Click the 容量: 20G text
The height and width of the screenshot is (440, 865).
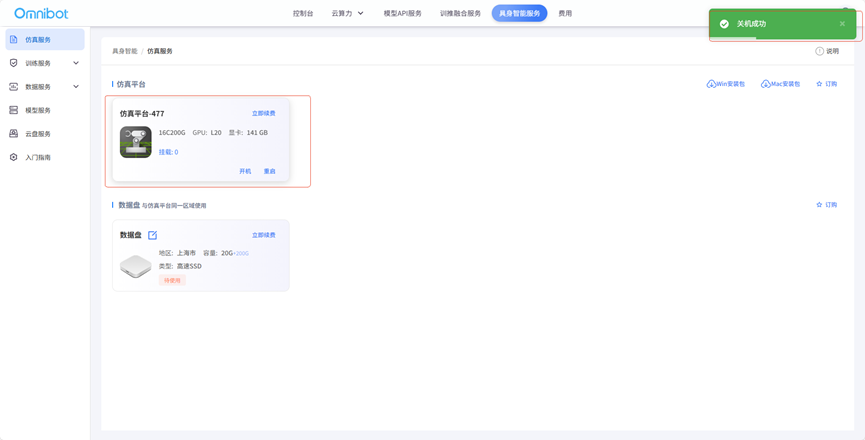click(x=218, y=253)
